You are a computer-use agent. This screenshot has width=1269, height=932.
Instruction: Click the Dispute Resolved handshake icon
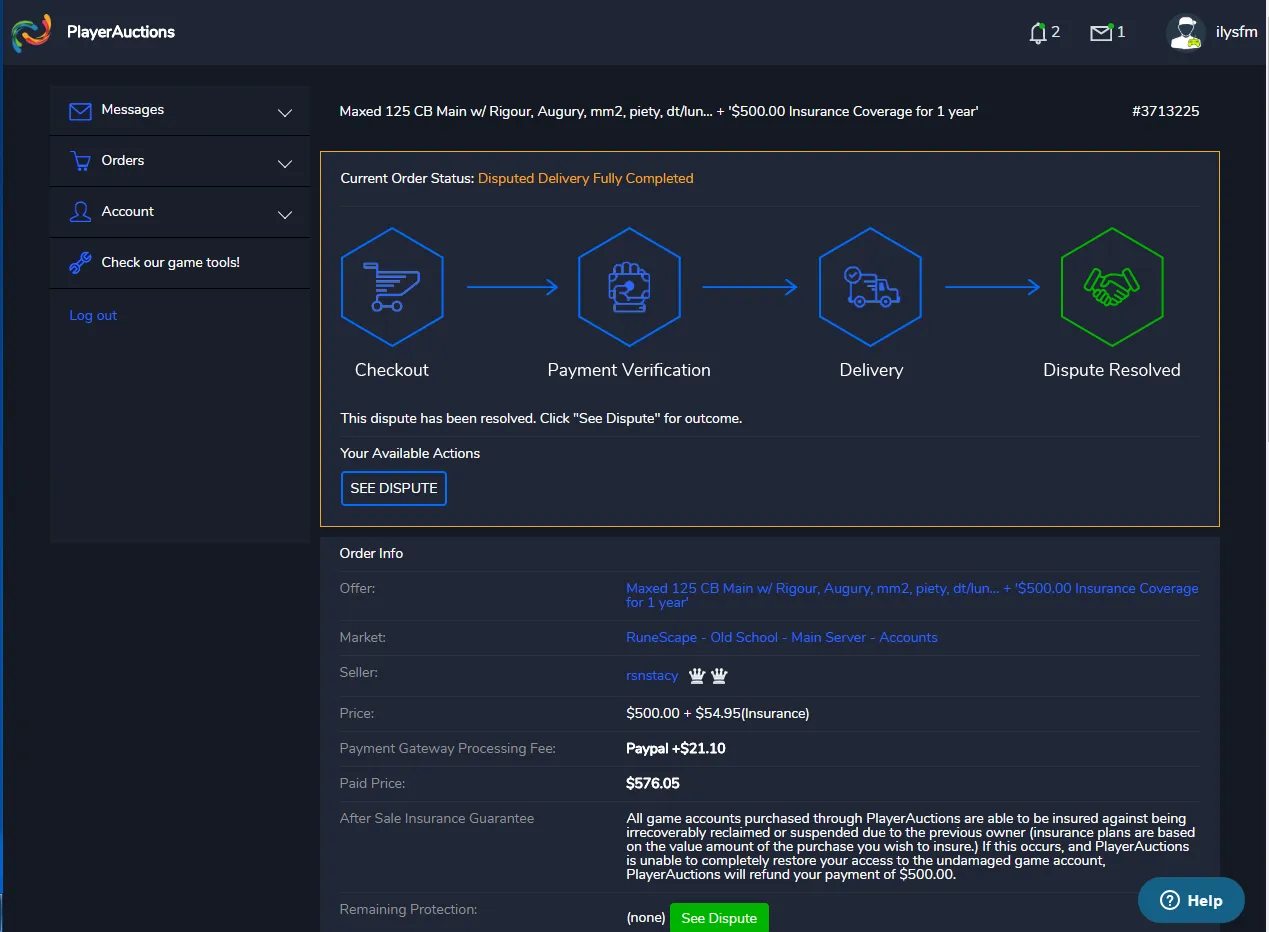click(x=1112, y=287)
